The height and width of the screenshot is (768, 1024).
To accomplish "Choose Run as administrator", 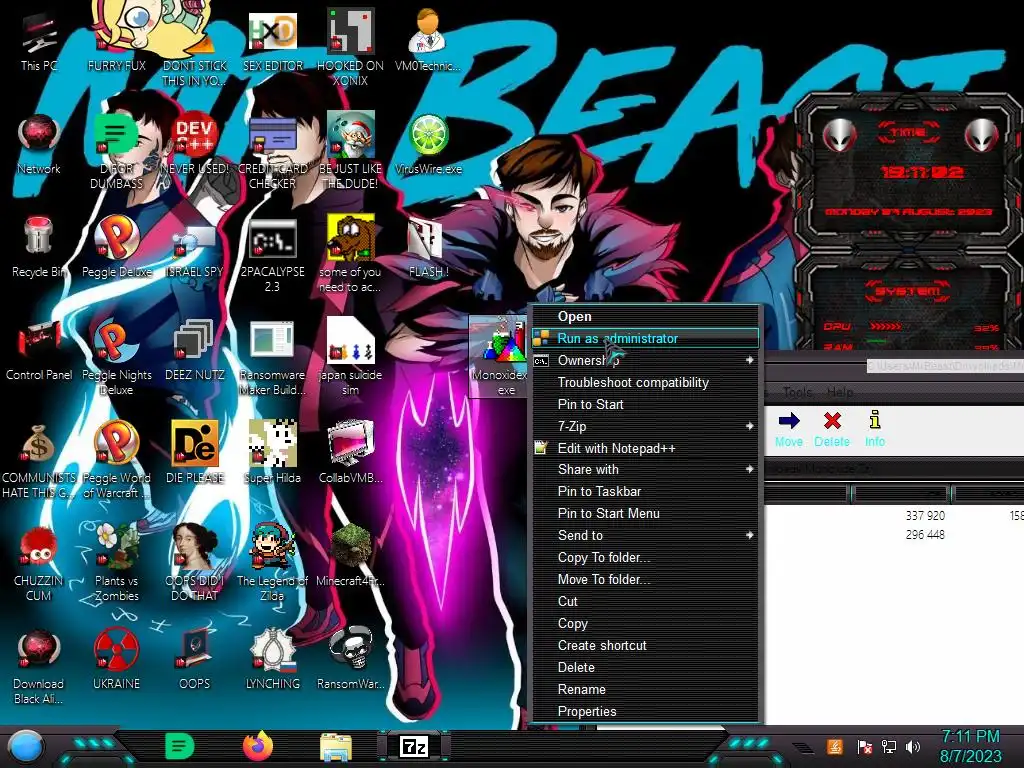I will pyautogui.click(x=645, y=338).
